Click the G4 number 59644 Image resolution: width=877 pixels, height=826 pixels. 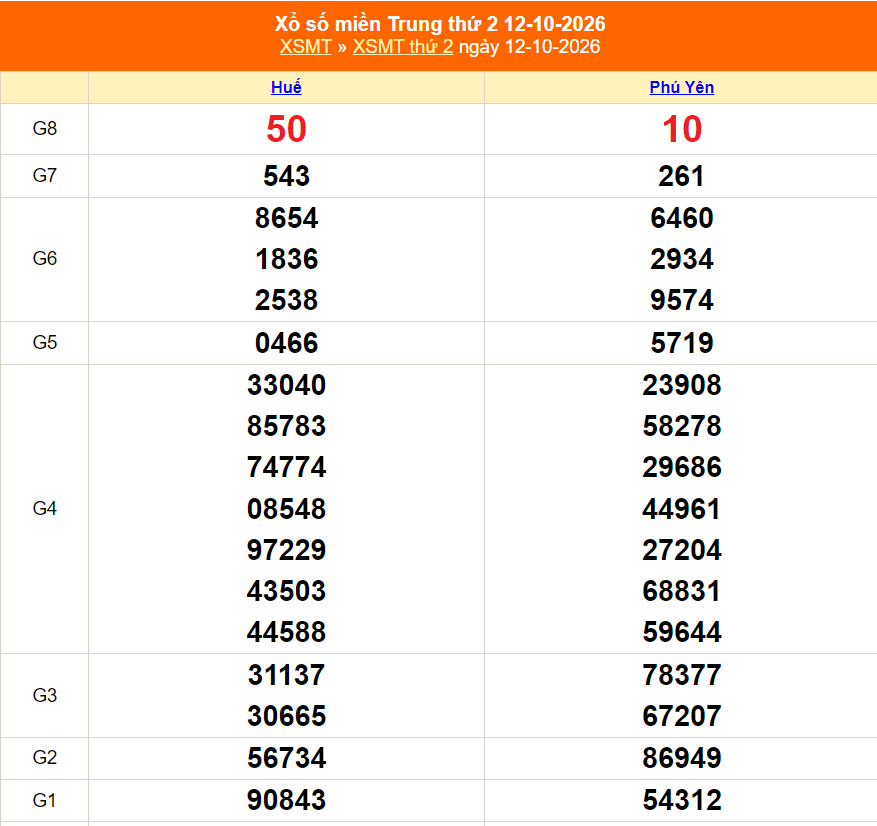pyautogui.click(x=682, y=633)
